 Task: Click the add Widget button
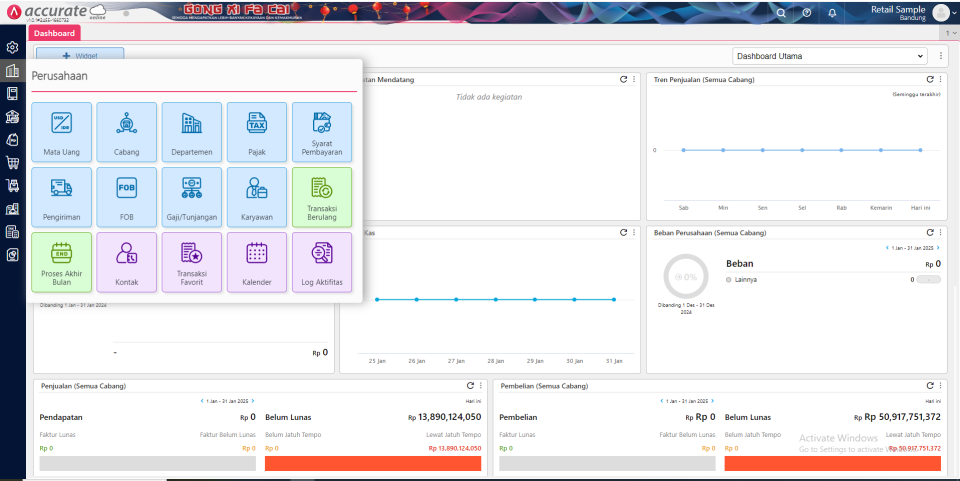click(80, 55)
